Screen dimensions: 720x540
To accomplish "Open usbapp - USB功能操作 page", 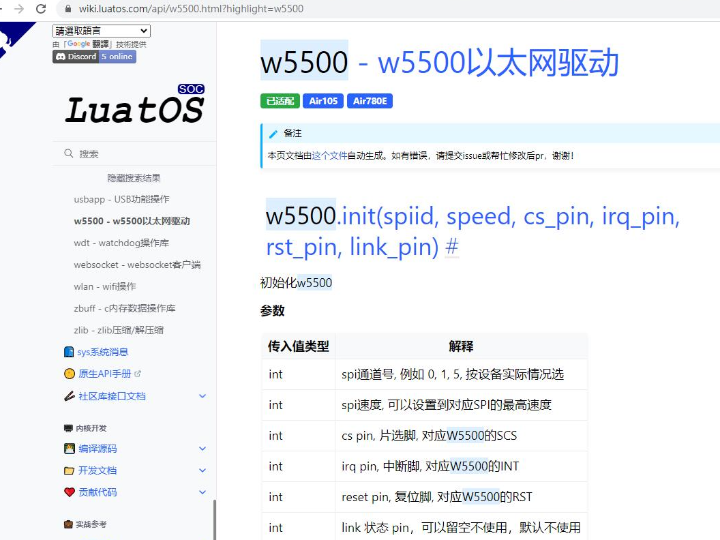I will click(122, 199).
